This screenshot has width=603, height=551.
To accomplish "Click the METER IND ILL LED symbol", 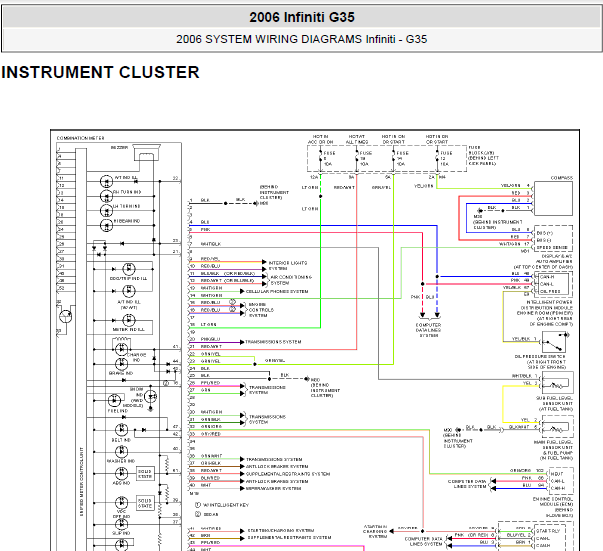I will [128, 320].
